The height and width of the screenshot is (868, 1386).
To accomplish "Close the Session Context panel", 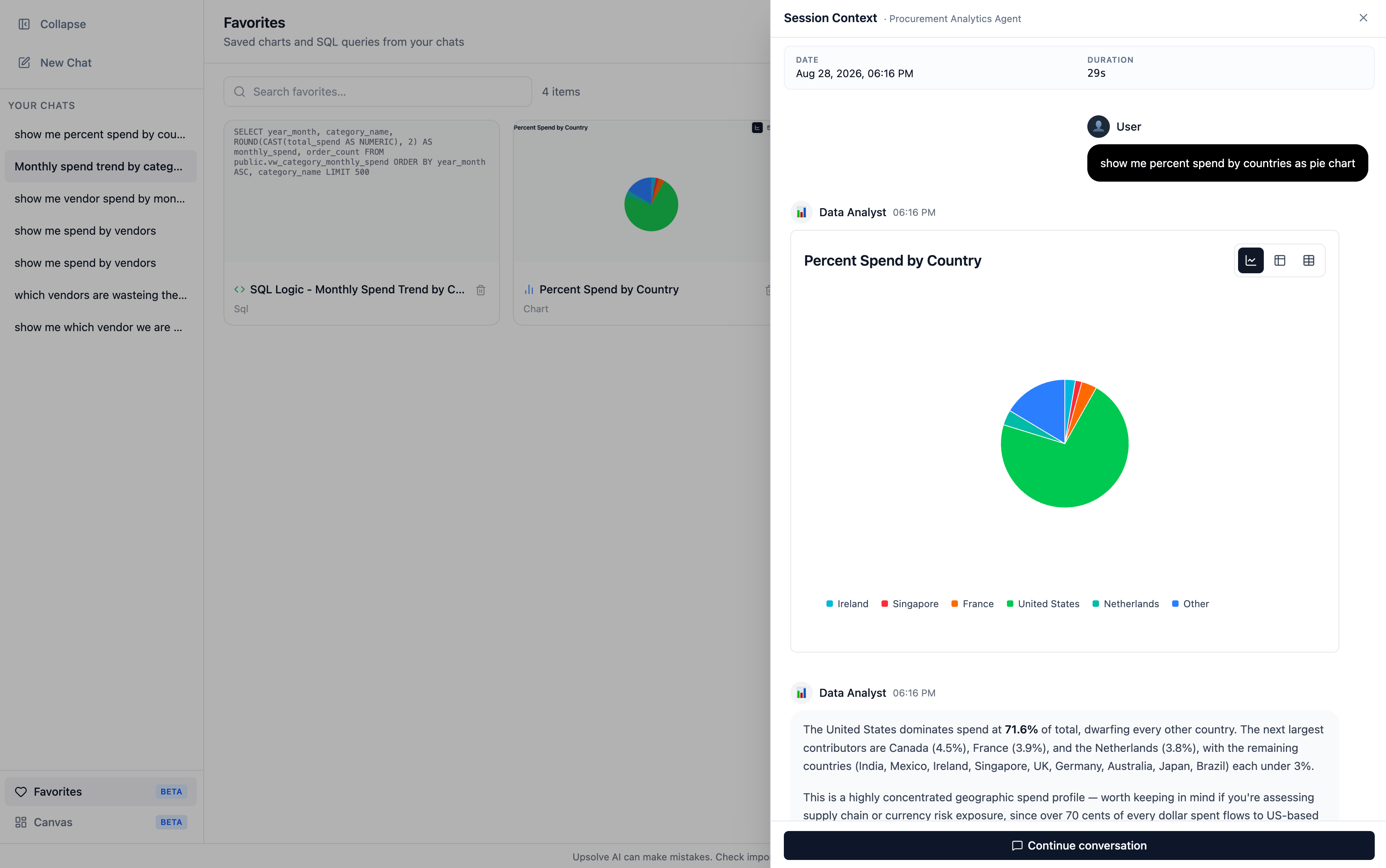I will click(x=1363, y=18).
